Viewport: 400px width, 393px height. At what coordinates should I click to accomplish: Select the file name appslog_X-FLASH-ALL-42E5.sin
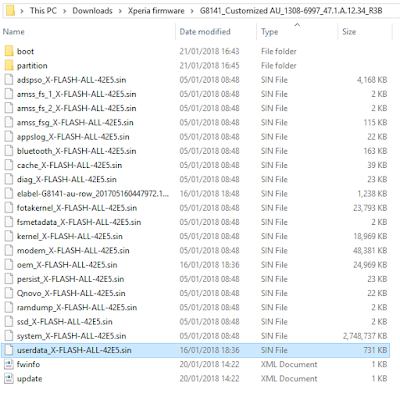pyautogui.click(x=73, y=137)
